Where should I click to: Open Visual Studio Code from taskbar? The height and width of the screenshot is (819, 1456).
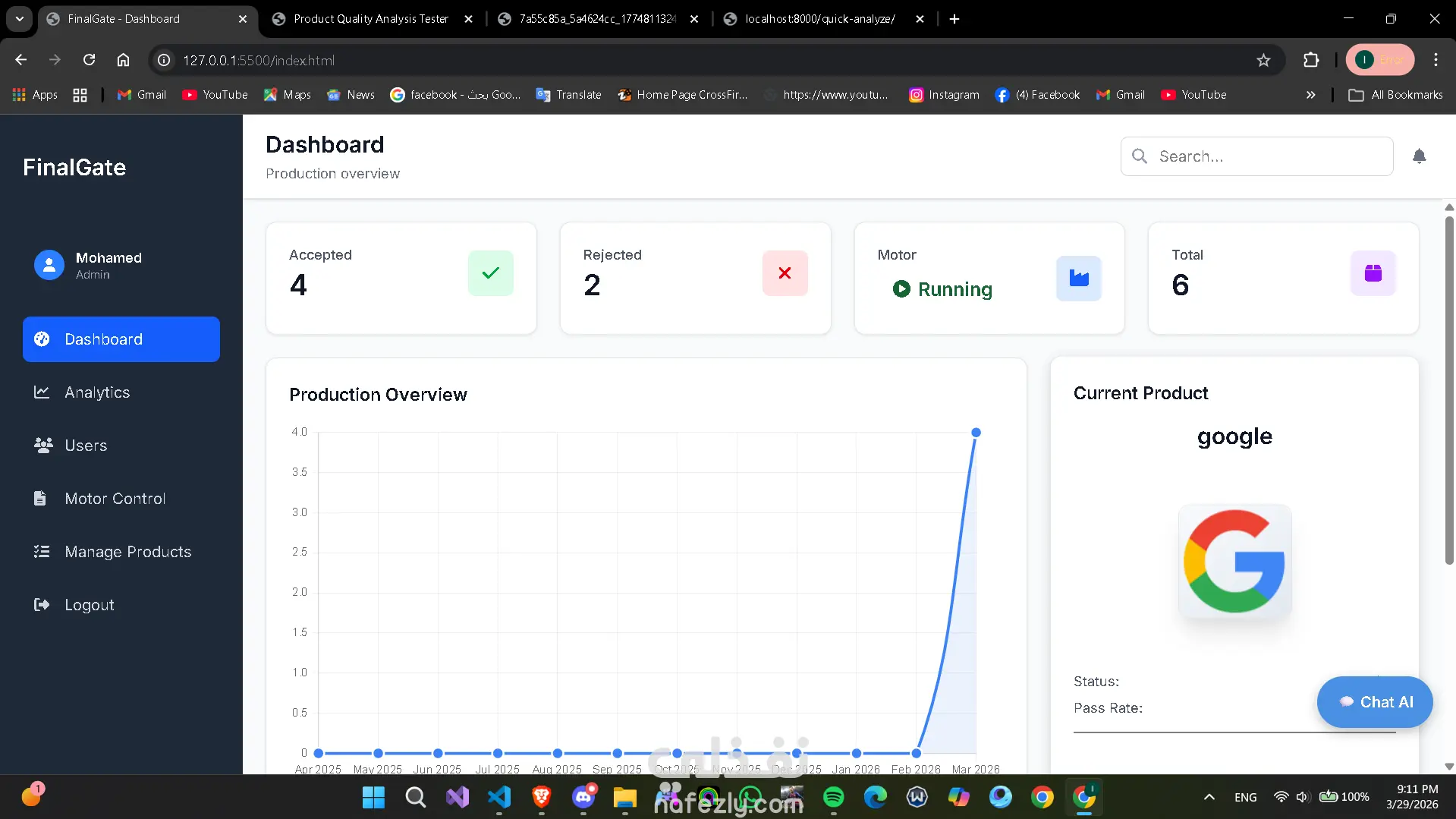click(x=499, y=797)
